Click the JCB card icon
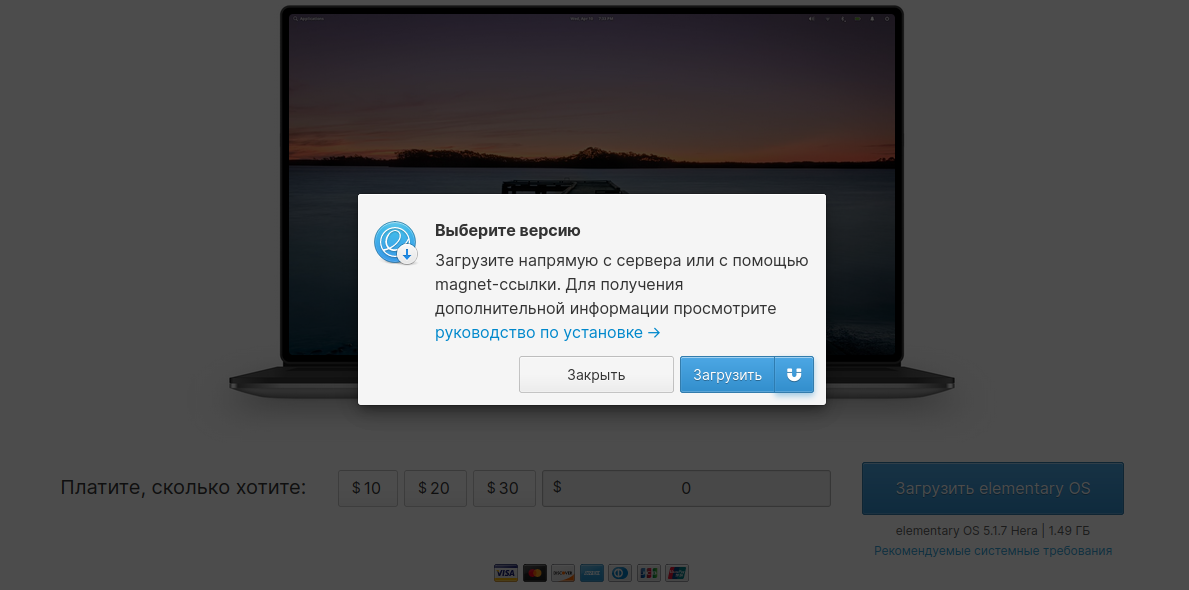Viewport: 1189px width, 590px height. 648,573
